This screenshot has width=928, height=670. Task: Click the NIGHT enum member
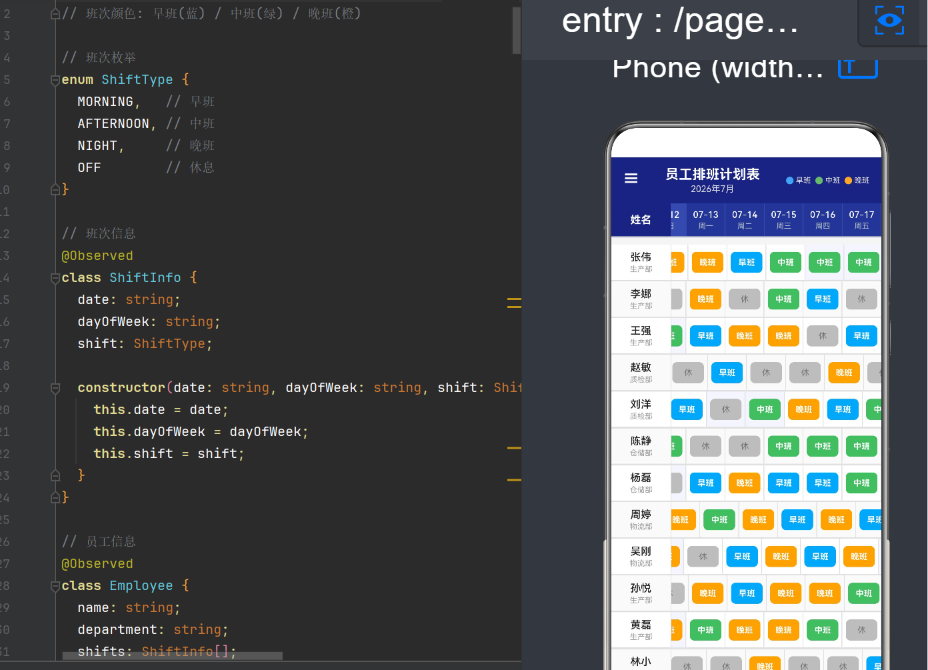[x=97, y=146]
